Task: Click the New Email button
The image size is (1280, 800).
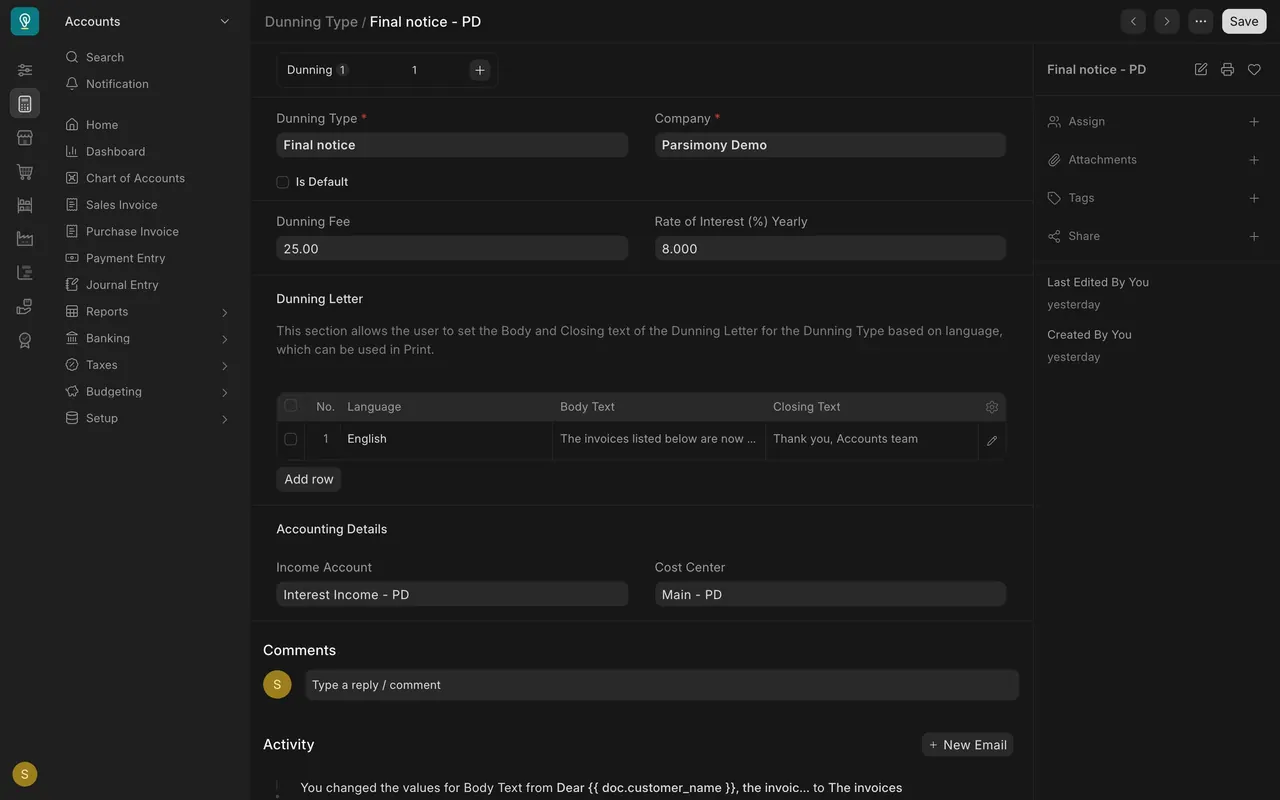Action: coord(967,745)
